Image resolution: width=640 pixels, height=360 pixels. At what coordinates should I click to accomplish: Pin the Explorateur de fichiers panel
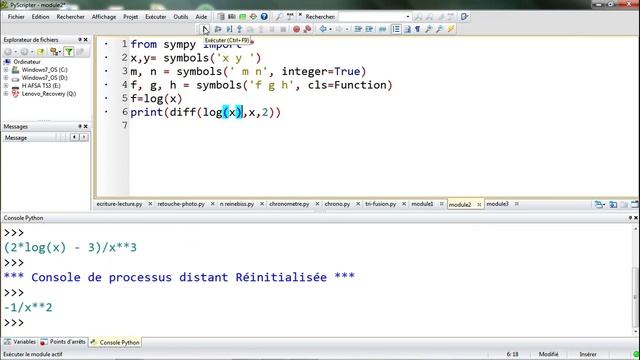[x=80, y=40]
